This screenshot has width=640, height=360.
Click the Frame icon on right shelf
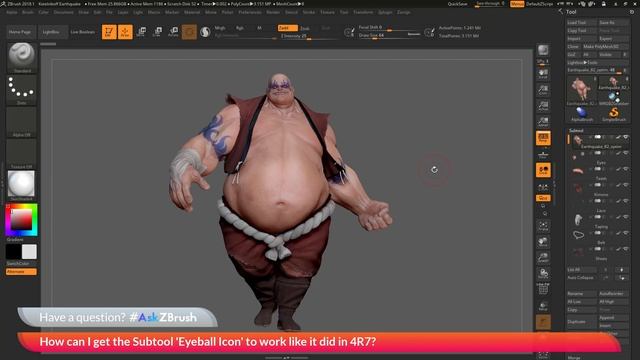pos(543,226)
